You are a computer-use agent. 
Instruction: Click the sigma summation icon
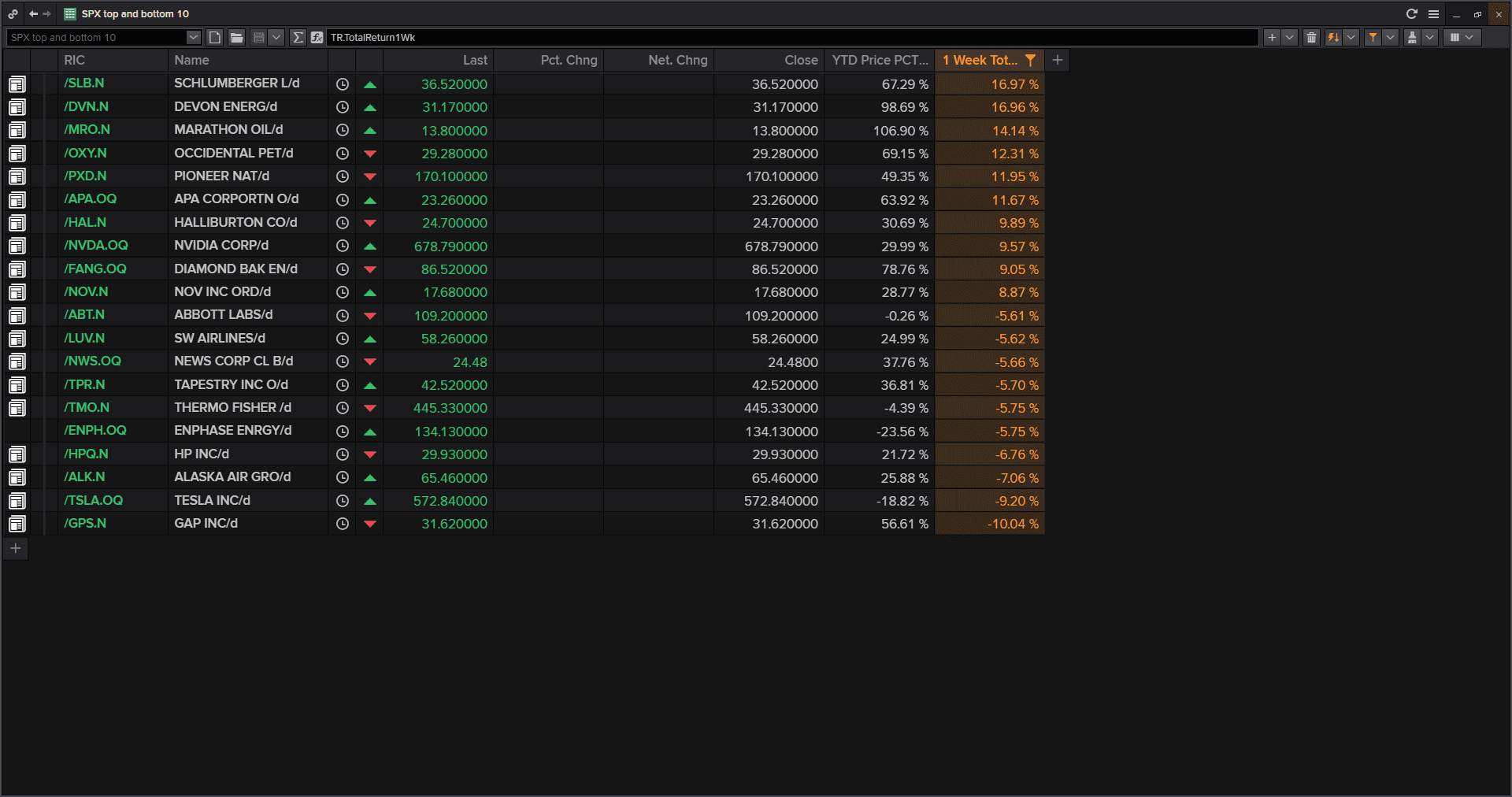[298, 37]
